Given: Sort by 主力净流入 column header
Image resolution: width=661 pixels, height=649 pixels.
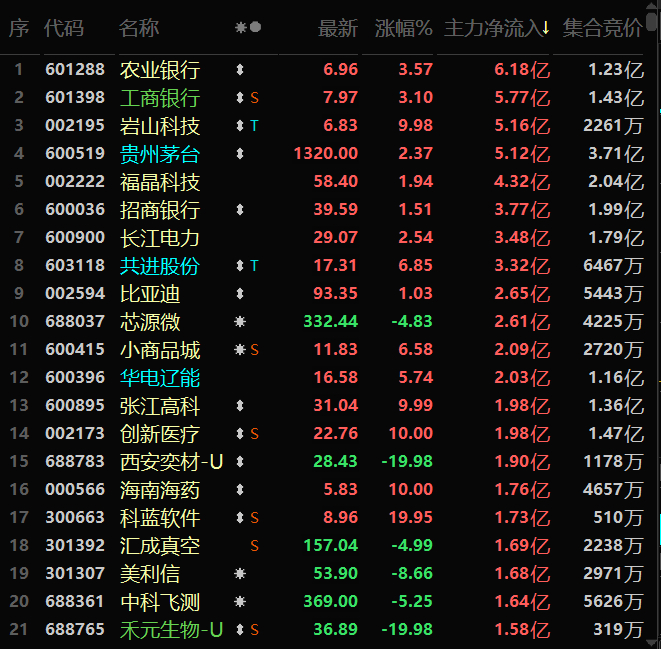Looking at the screenshot, I should [497, 28].
